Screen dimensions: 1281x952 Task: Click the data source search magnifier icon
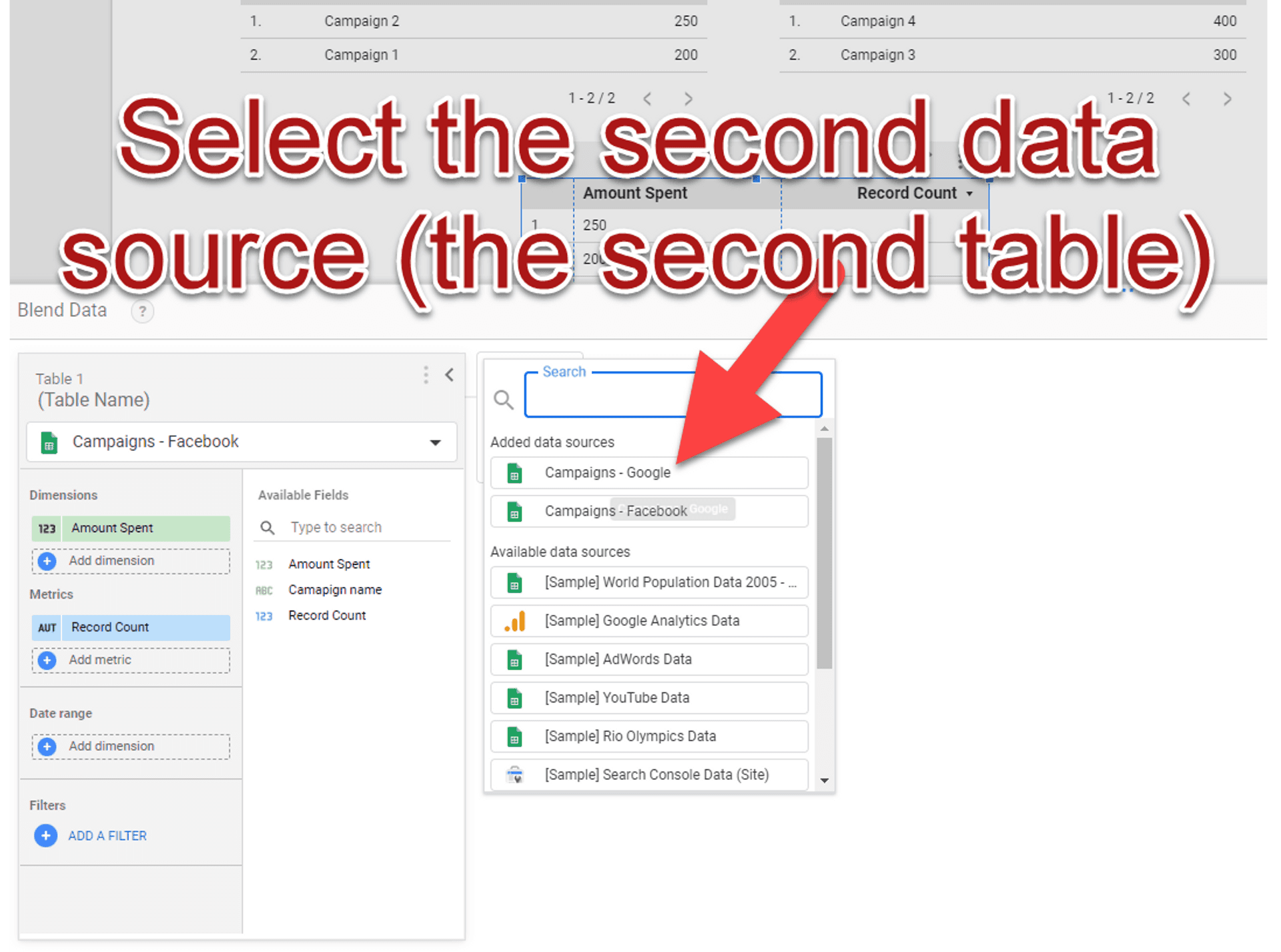[x=504, y=399]
